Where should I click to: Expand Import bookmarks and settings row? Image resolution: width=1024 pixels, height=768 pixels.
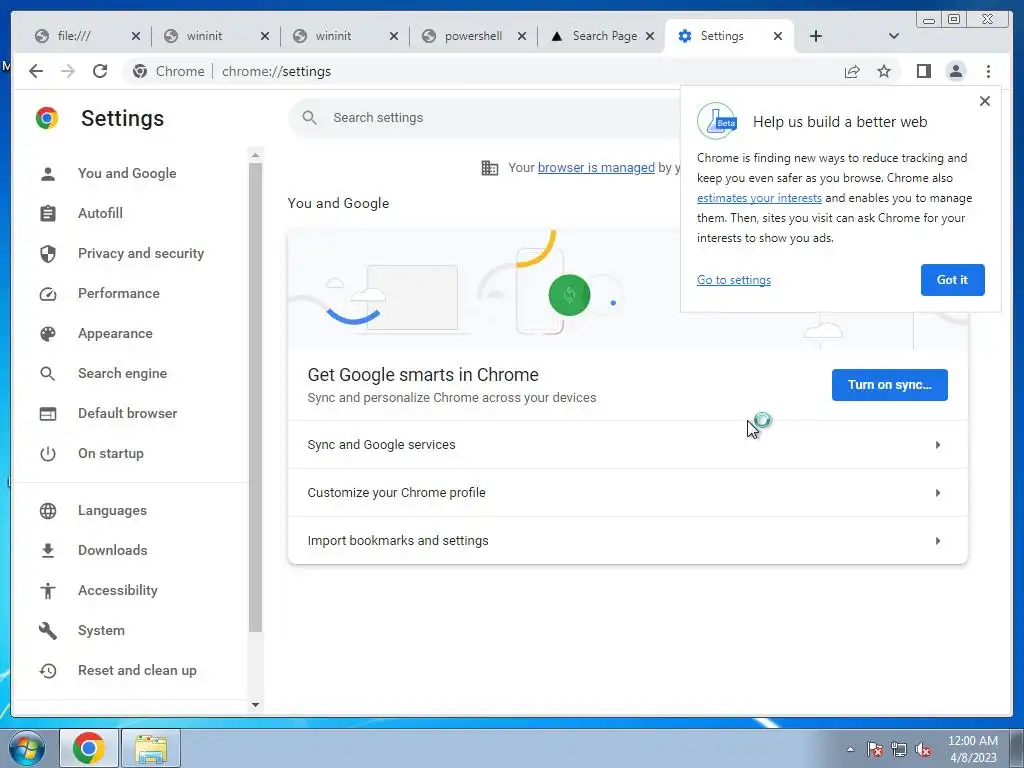628,541
